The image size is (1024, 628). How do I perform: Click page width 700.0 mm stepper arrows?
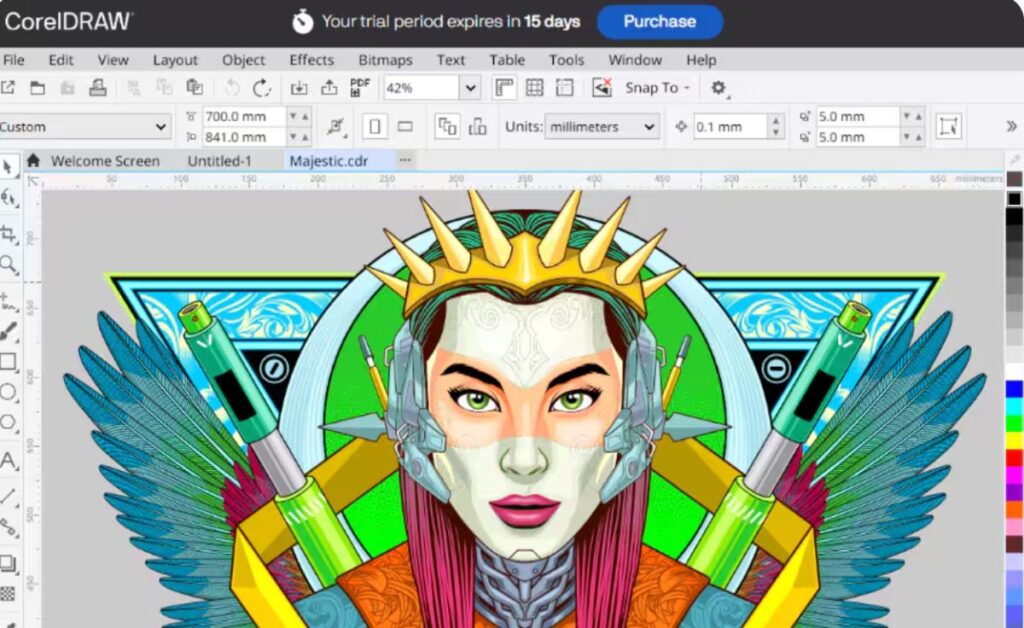299,116
